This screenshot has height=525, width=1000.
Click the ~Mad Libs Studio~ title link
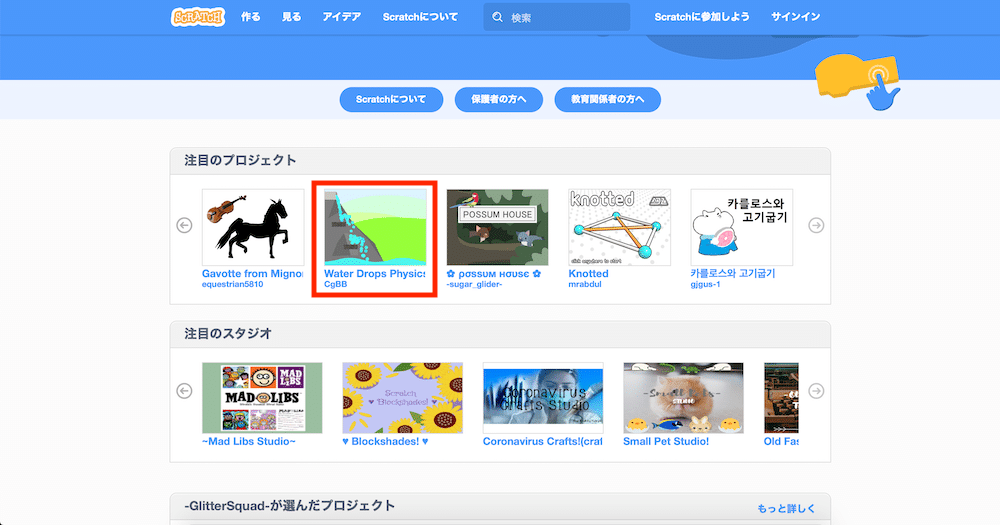(249, 441)
